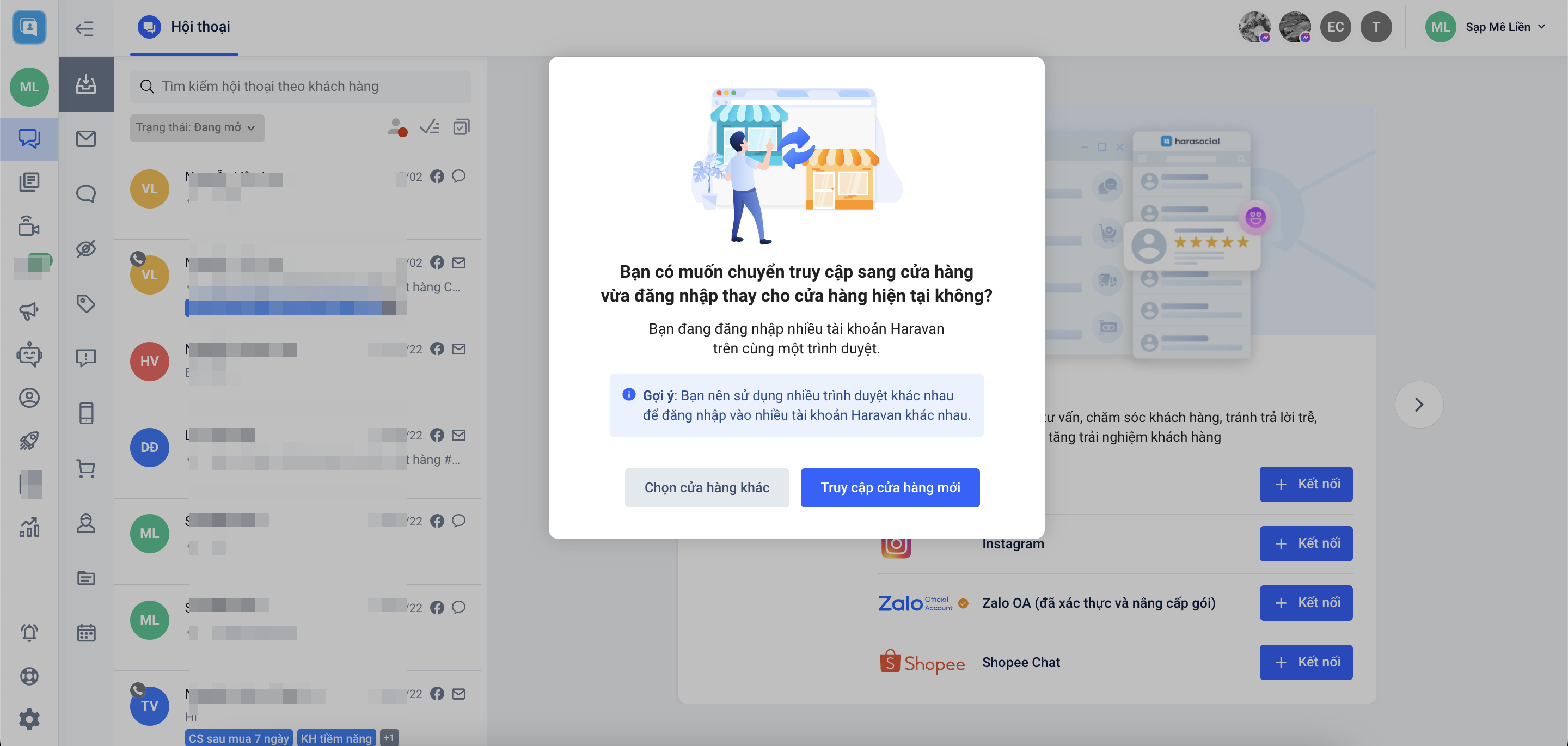Focus the Tìm kiếm hội thoại search field
Viewport: 1568px width, 746px height.
click(300, 86)
